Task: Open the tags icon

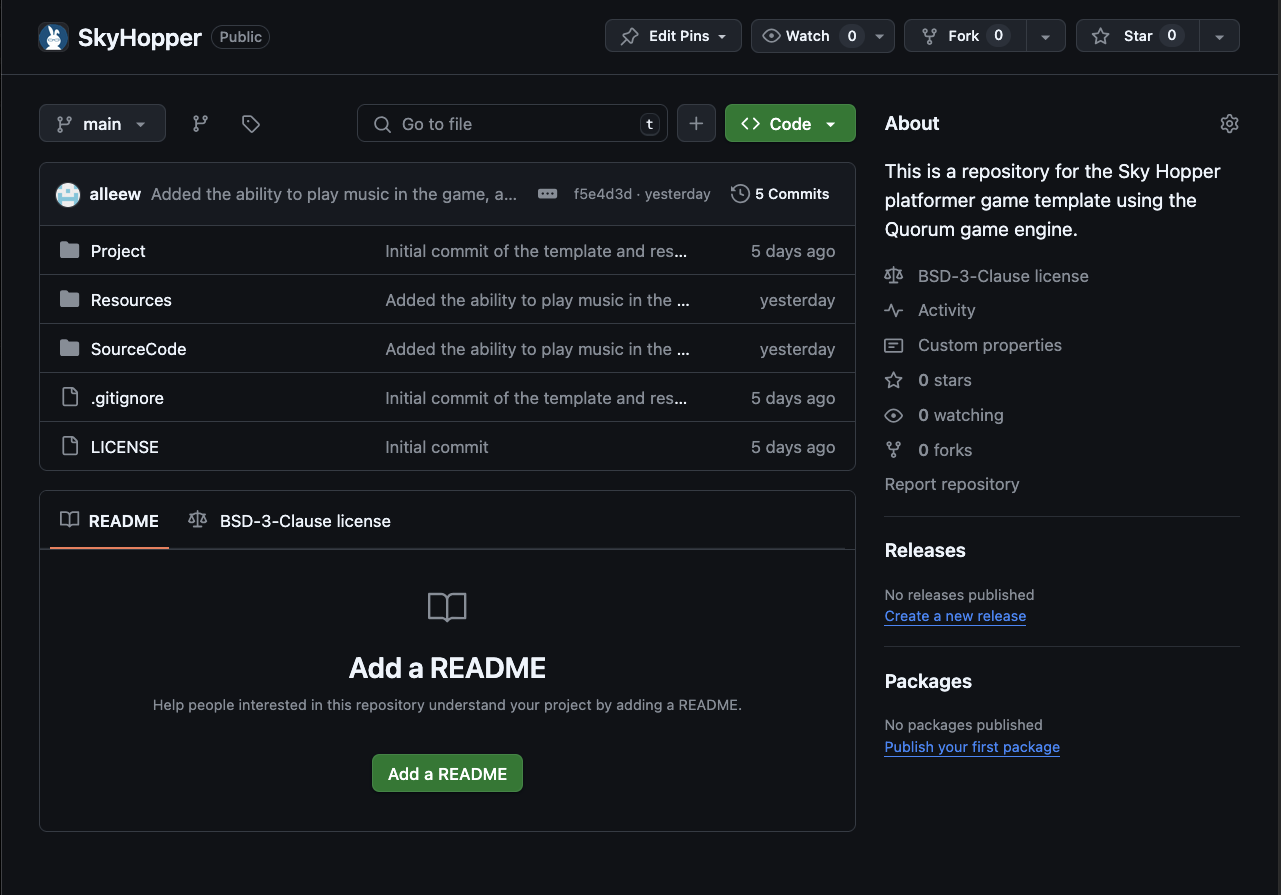Action: click(251, 123)
